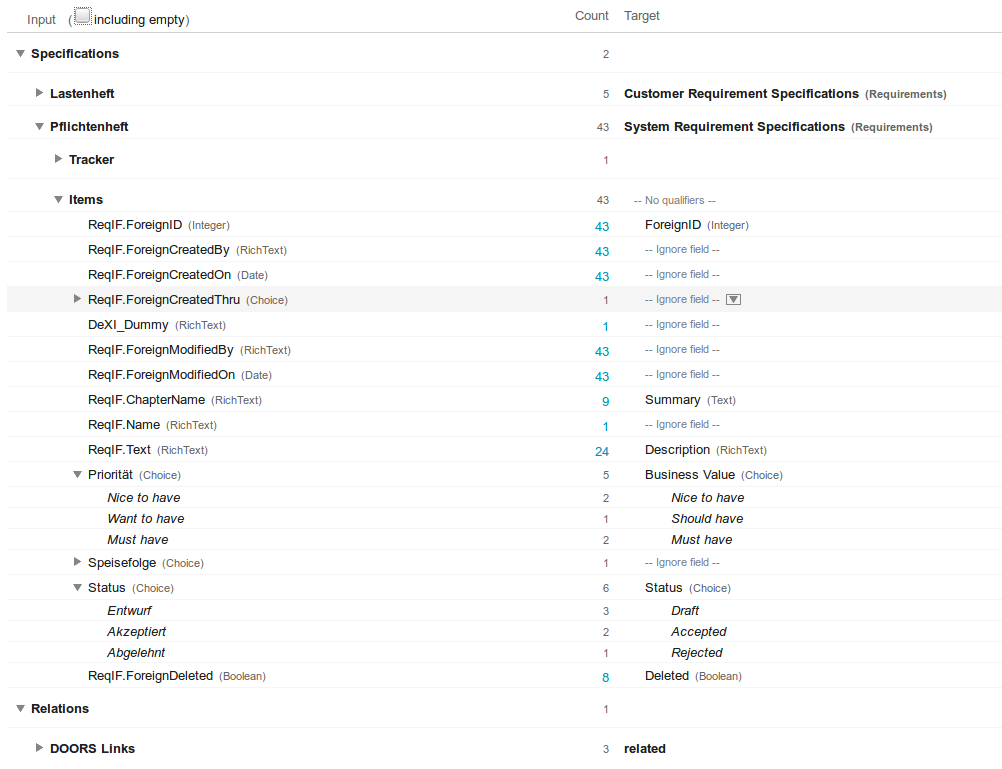Open the dropdown arrow beside Ignore field on ReqIF.ForeignCreatedThru
The width and height of the screenshot is (1002, 769).
(735, 298)
